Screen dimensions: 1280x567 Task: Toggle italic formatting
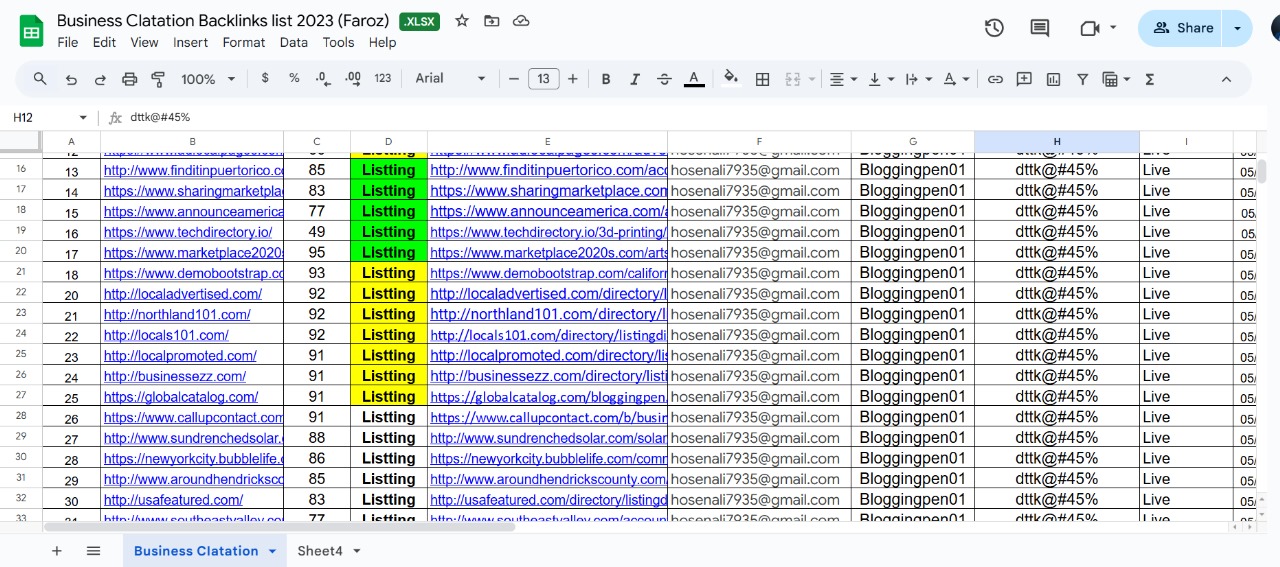pos(634,79)
